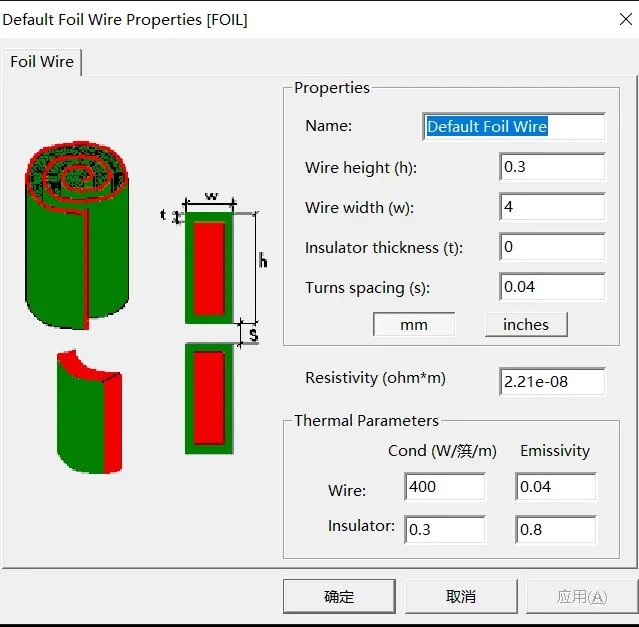Click the lower foil cross-section diagram
This screenshot has width=639, height=627.
coord(209,398)
